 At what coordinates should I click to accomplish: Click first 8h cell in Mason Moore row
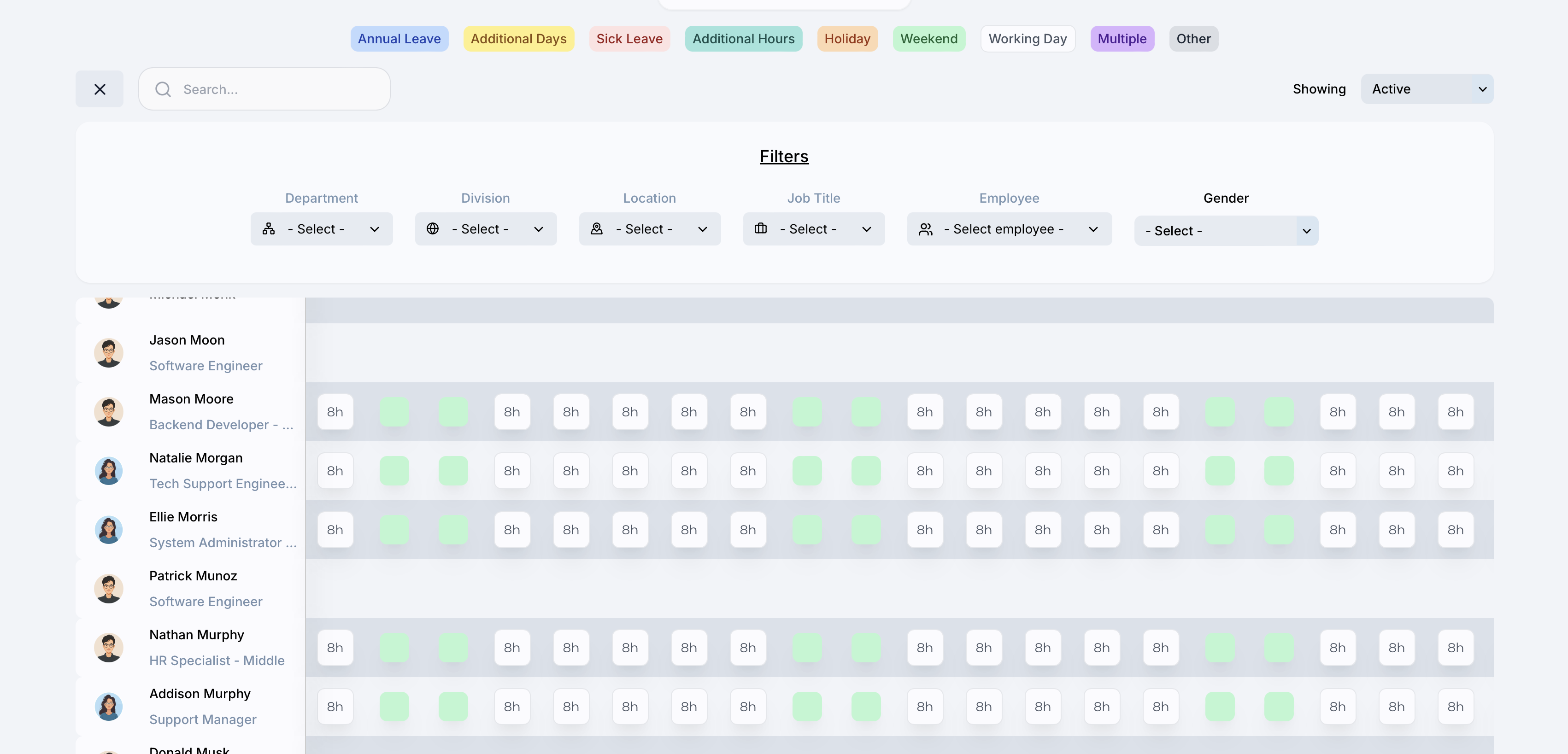[335, 412]
